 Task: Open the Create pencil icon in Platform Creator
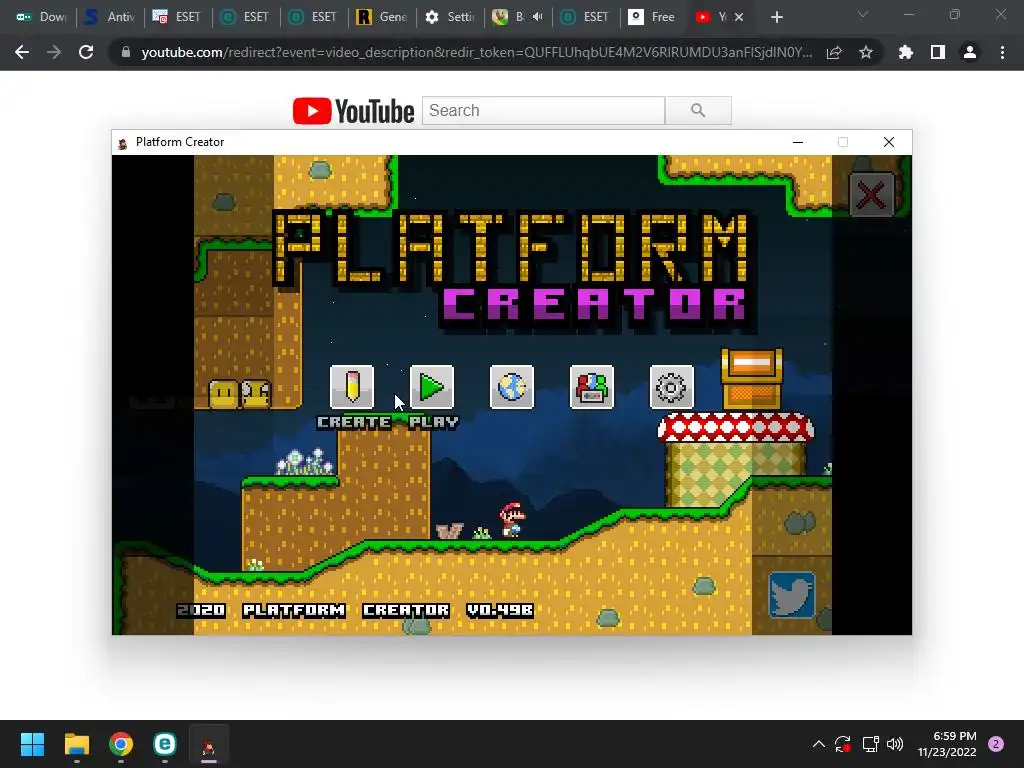(x=352, y=387)
